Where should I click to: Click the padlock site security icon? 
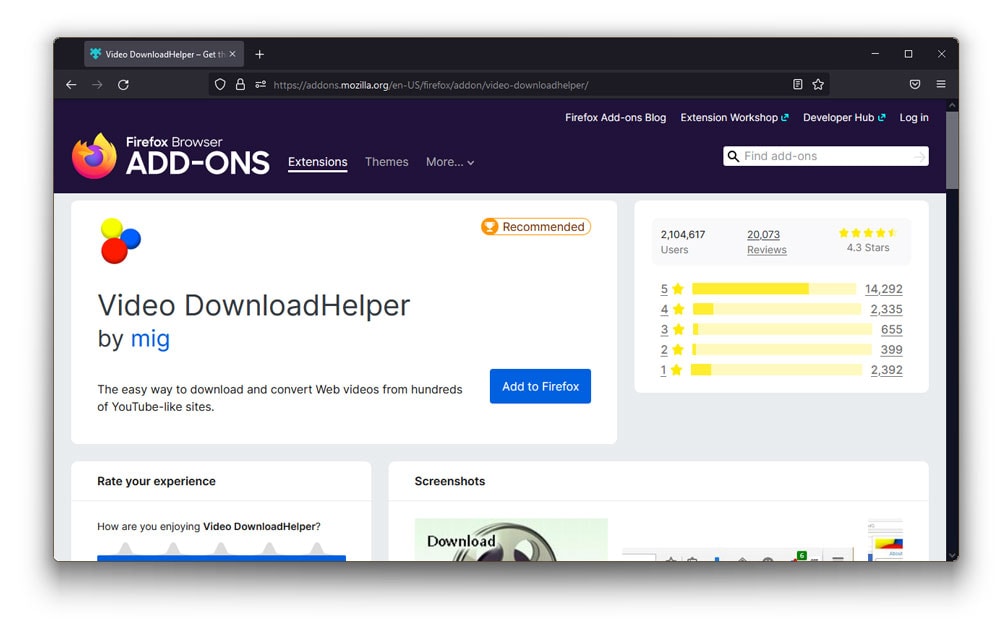click(240, 85)
